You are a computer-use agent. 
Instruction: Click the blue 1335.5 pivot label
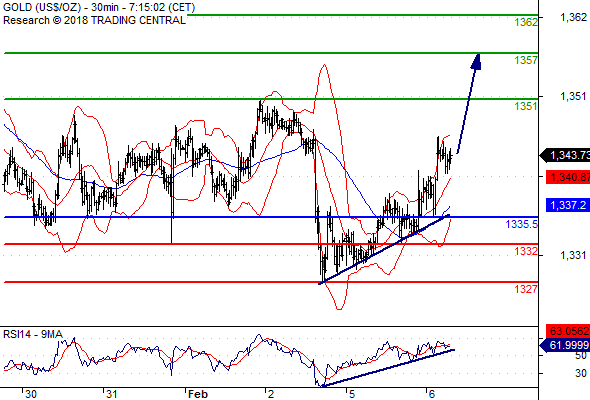coord(522,224)
